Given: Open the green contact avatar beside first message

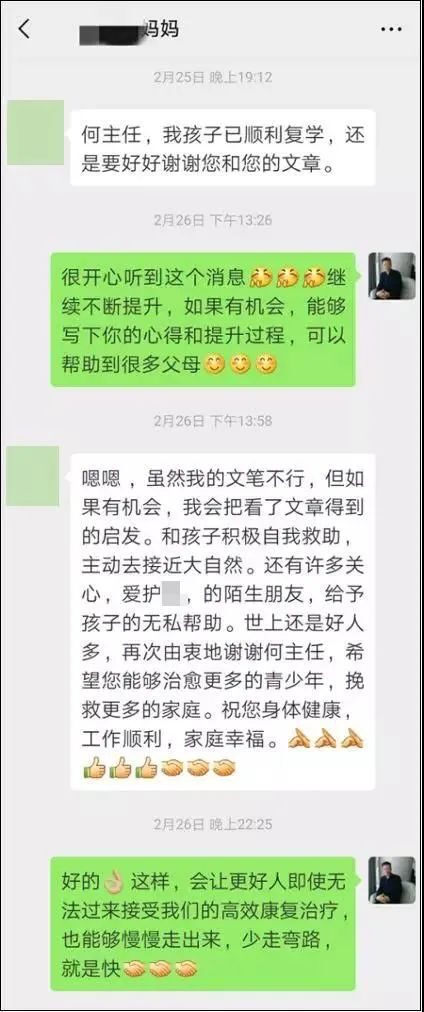Looking at the screenshot, I should pyautogui.click(x=35, y=132).
